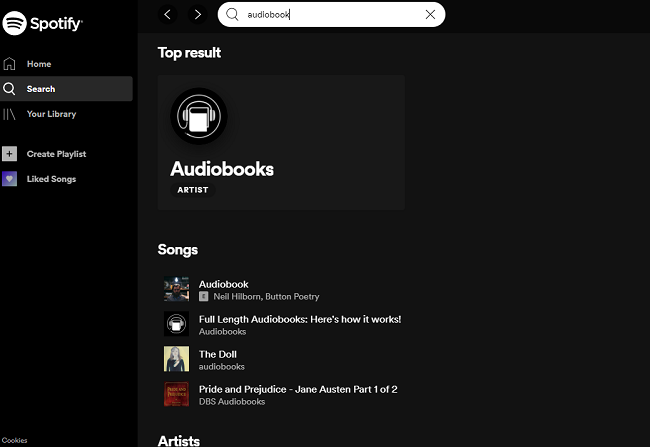Click the Search menu label
The width and height of the screenshot is (650, 447).
tap(41, 89)
